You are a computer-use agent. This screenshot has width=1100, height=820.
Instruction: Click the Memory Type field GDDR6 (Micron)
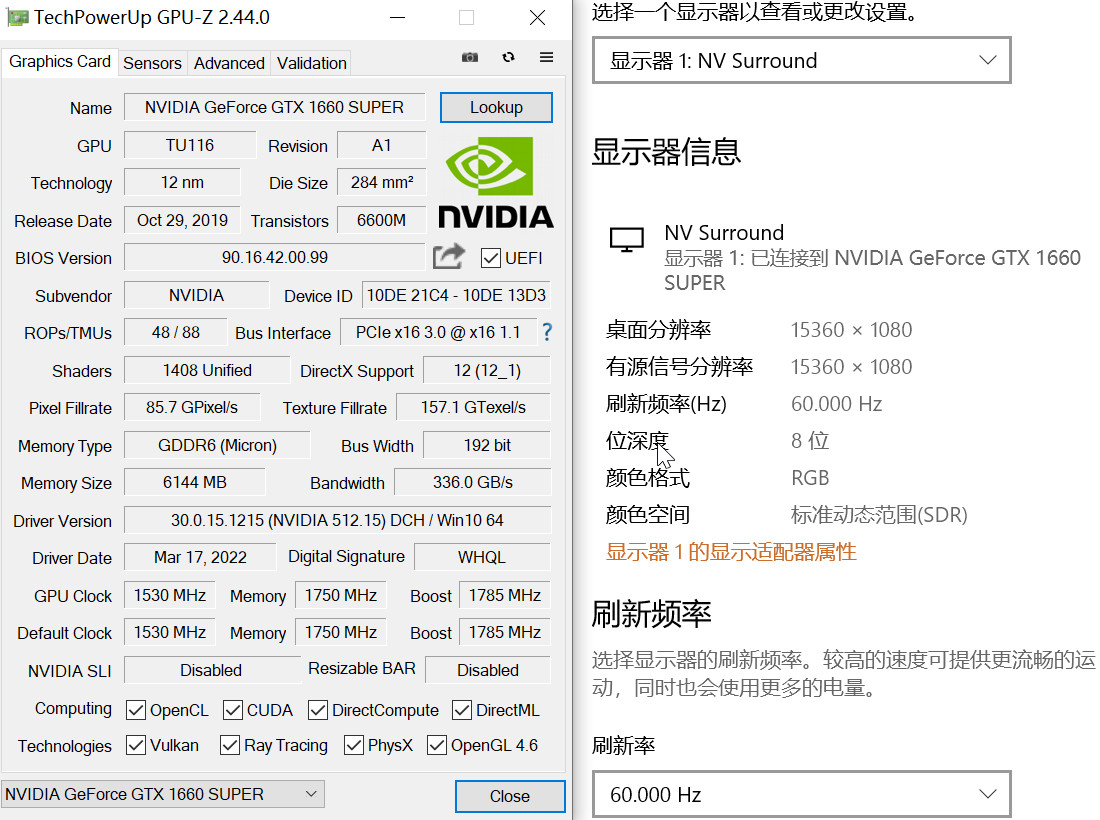point(217,445)
